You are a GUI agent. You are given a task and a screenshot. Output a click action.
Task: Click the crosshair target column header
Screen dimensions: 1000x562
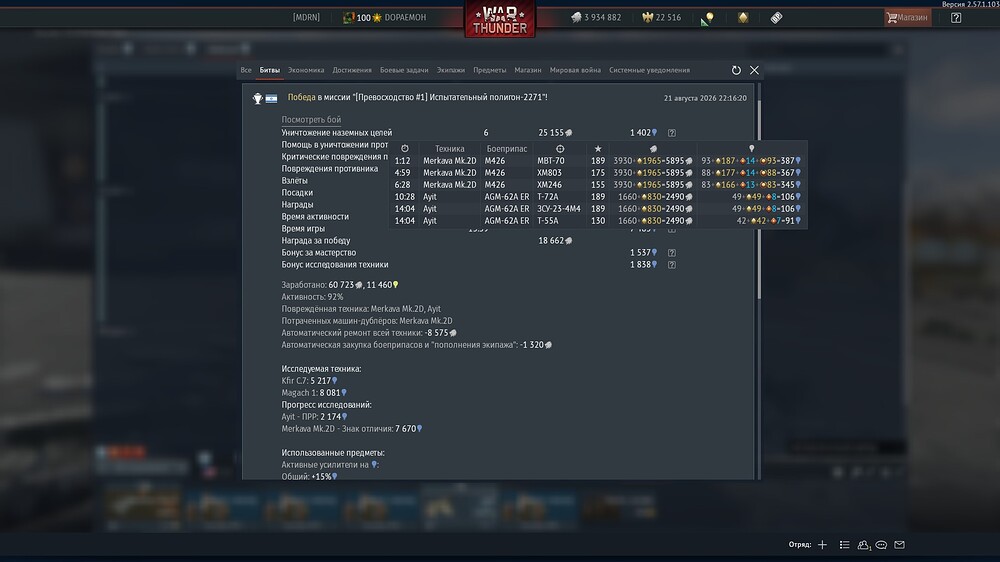560,149
